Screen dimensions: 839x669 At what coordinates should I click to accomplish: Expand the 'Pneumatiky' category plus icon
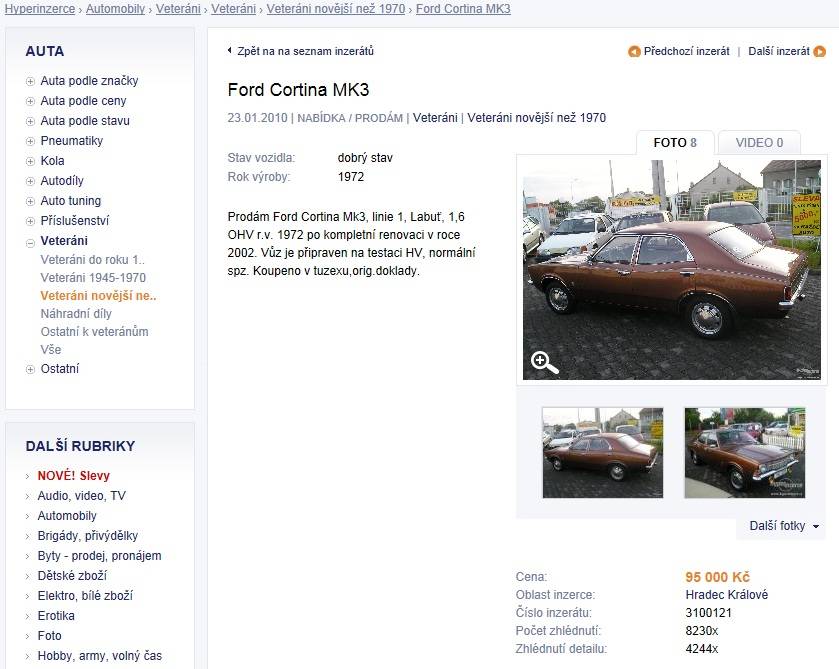[x=30, y=141]
